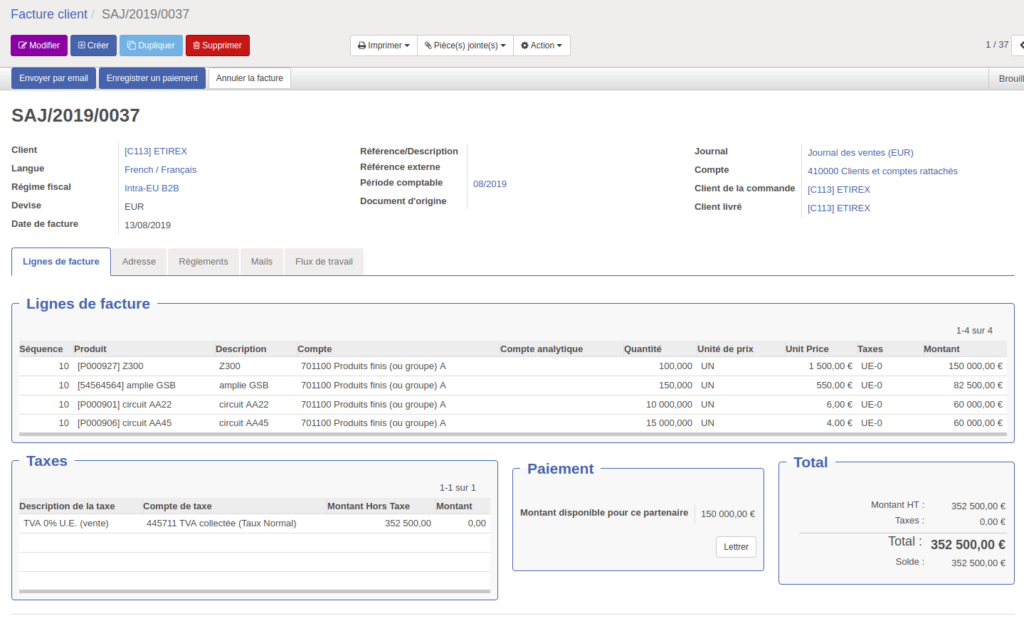1024x638 pixels.
Task: Select product row [54564564] amplie GSB
Action: click(x=513, y=386)
